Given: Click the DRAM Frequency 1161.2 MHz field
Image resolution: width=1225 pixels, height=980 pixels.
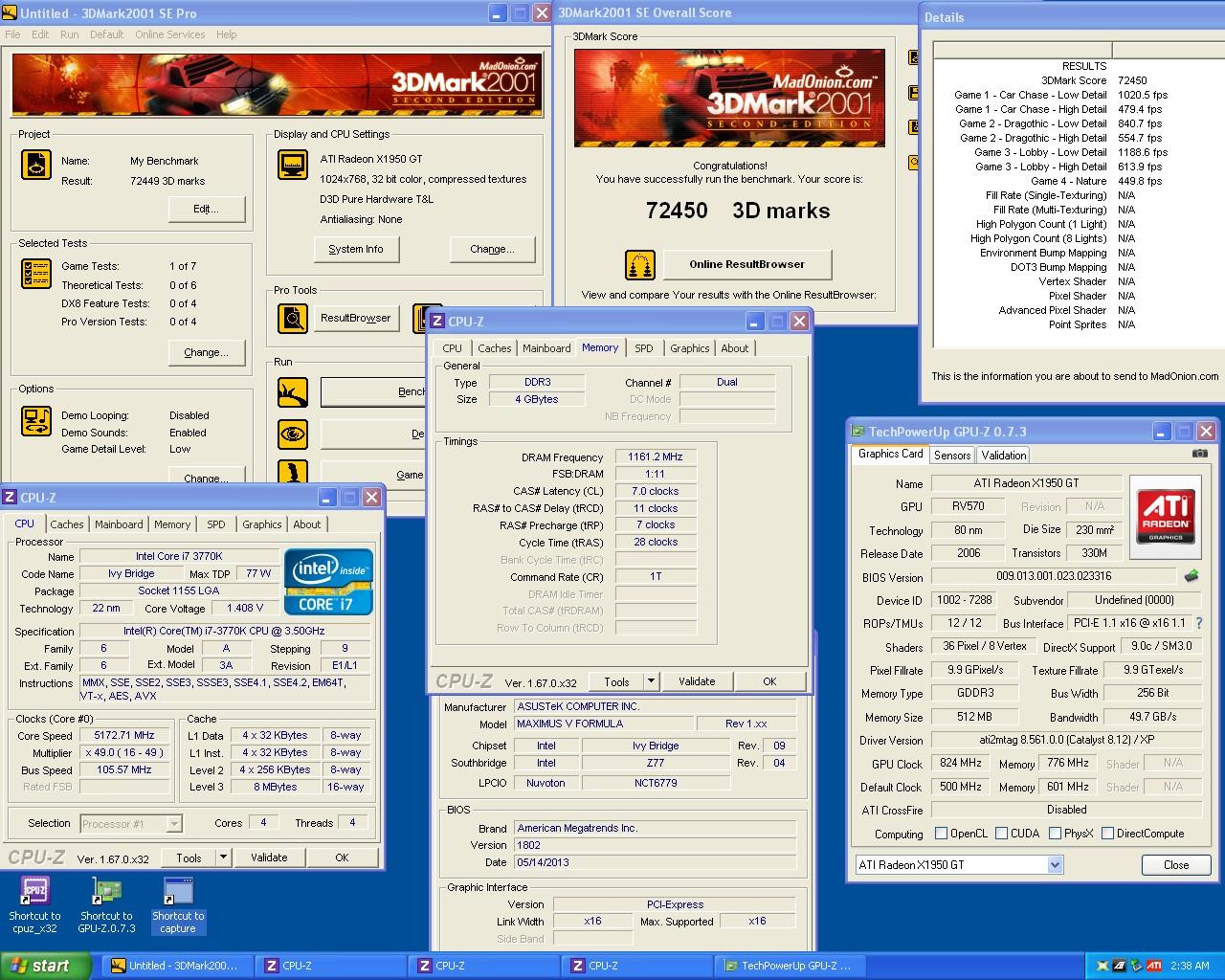Looking at the screenshot, I should coord(656,457).
